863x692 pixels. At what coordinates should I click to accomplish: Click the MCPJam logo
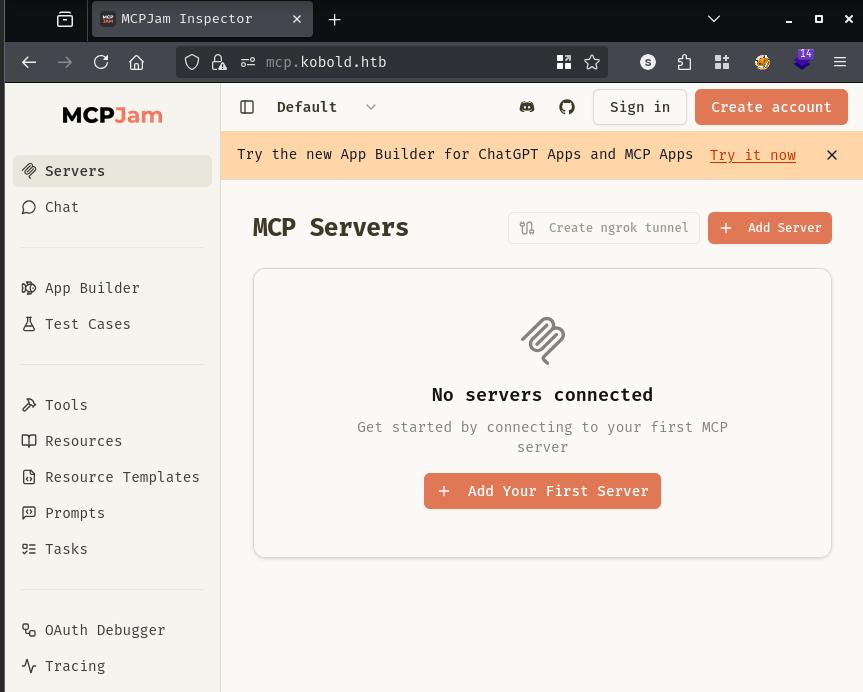(x=112, y=115)
